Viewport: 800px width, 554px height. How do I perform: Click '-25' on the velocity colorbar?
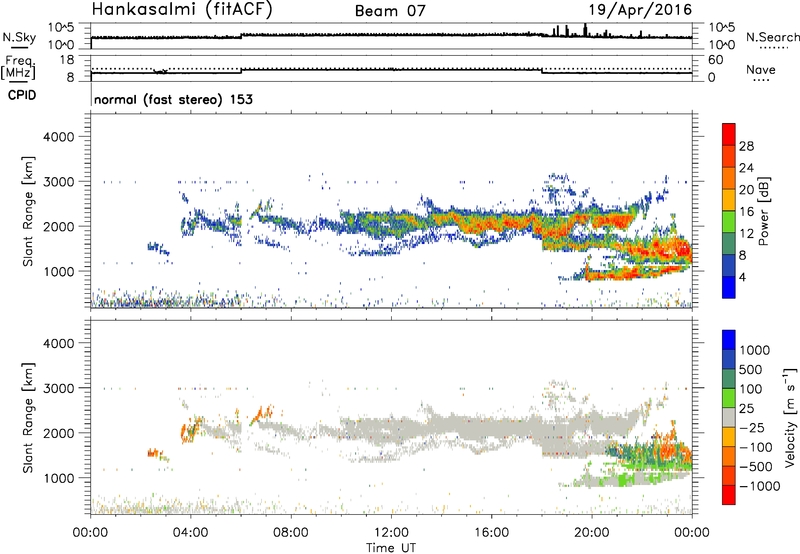tap(752, 428)
